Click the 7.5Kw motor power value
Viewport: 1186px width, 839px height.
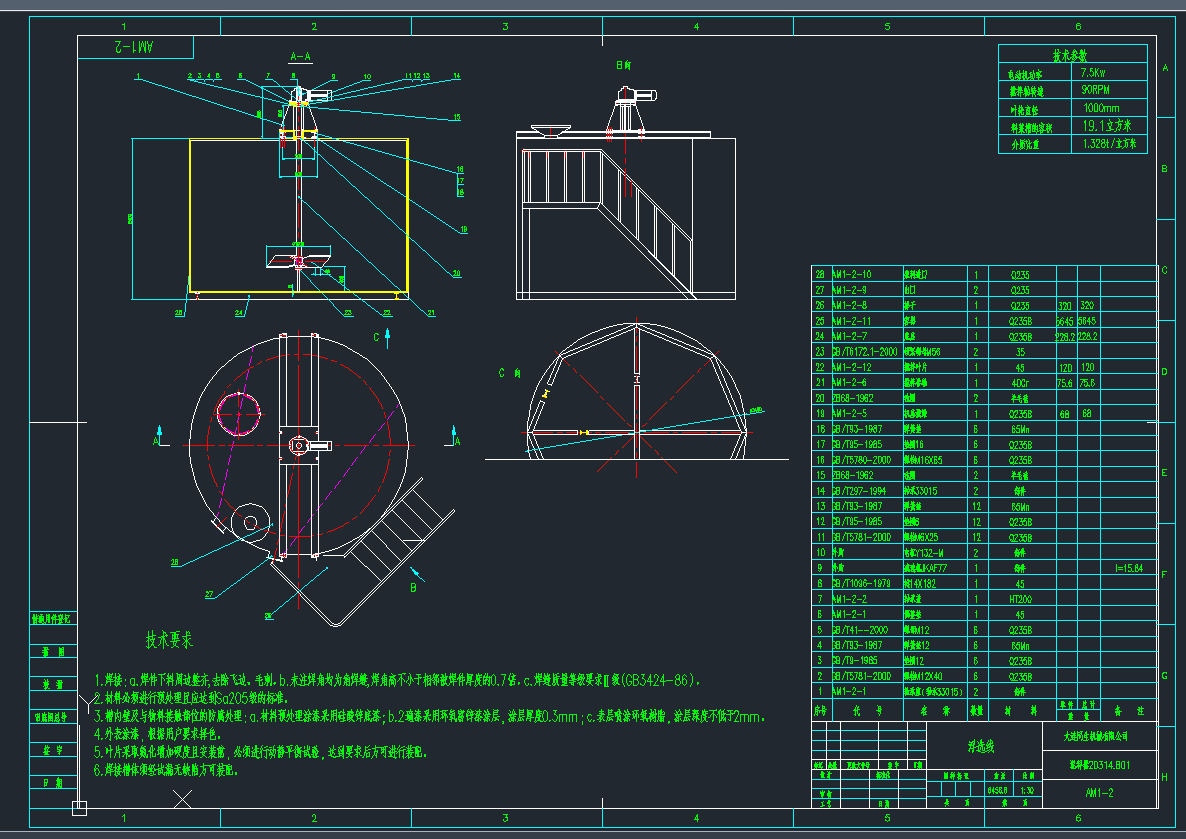click(1093, 73)
